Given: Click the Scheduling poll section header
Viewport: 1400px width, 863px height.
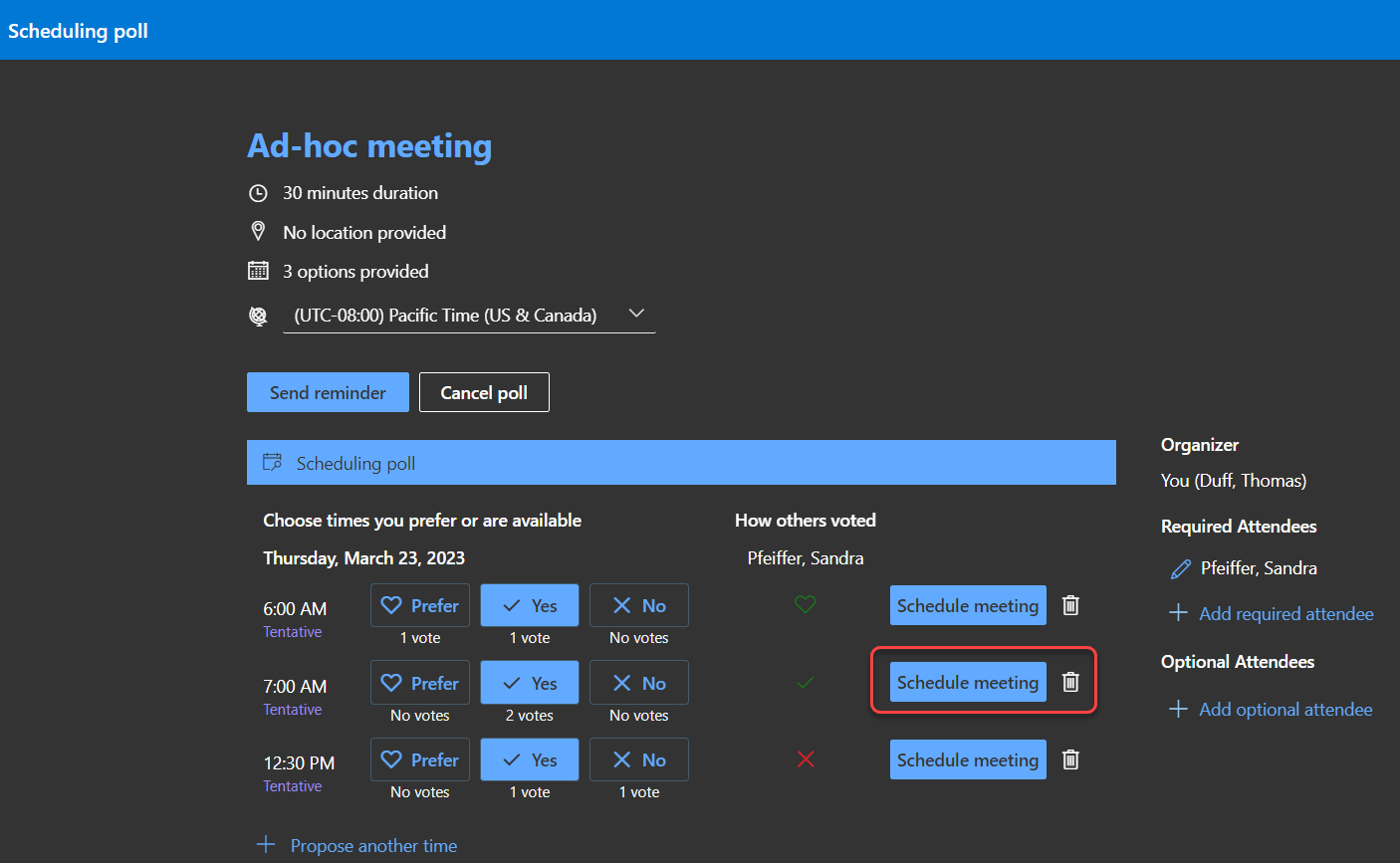Looking at the screenshot, I should (x=681, y=463).
